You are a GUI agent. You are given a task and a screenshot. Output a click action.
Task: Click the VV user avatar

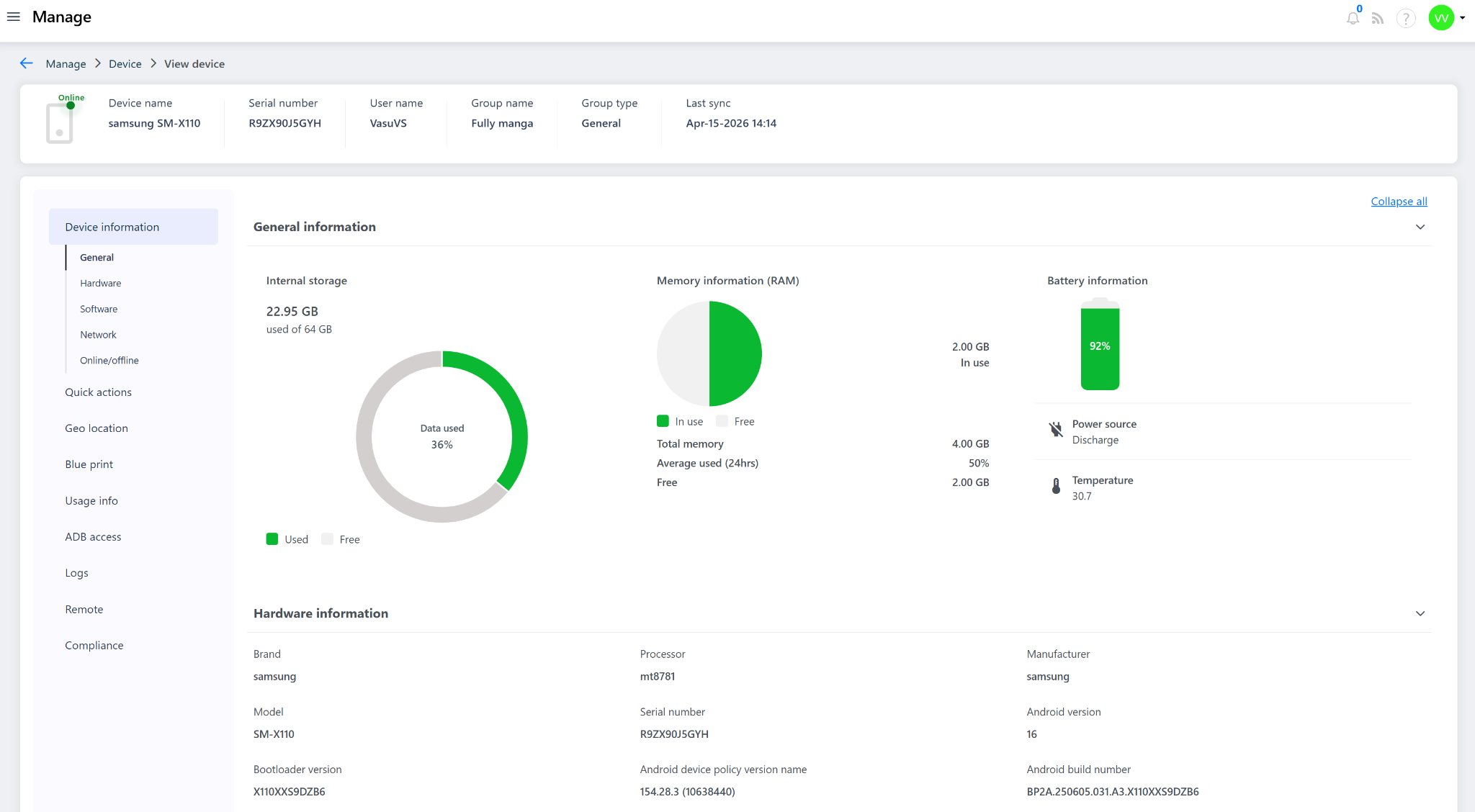point(1441,18)
